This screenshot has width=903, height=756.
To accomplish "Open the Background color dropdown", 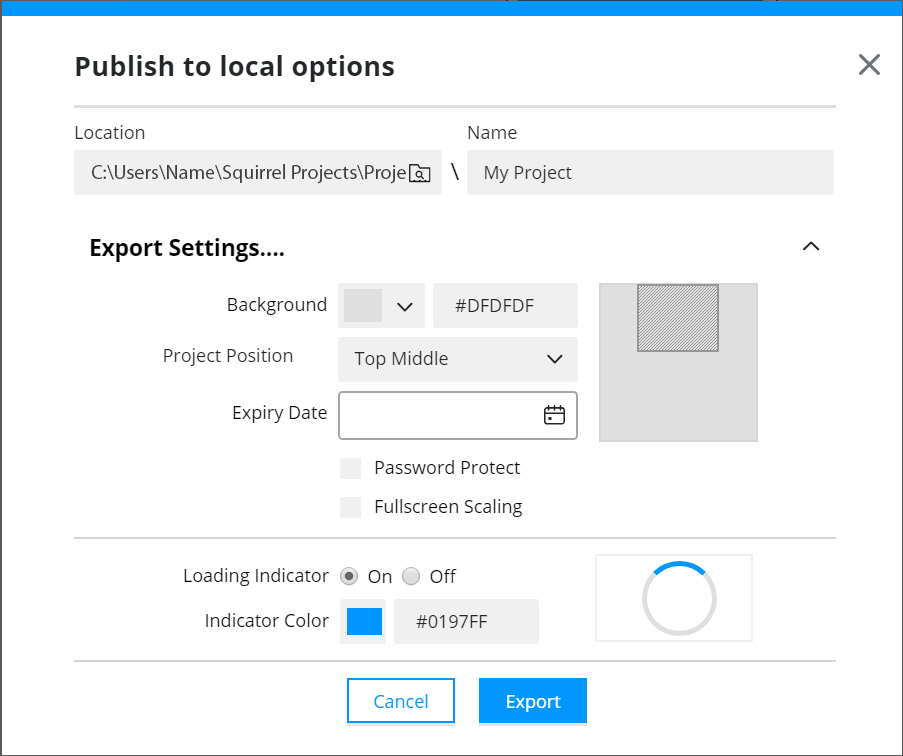I will pyautogui.click(x=405, y=306).
